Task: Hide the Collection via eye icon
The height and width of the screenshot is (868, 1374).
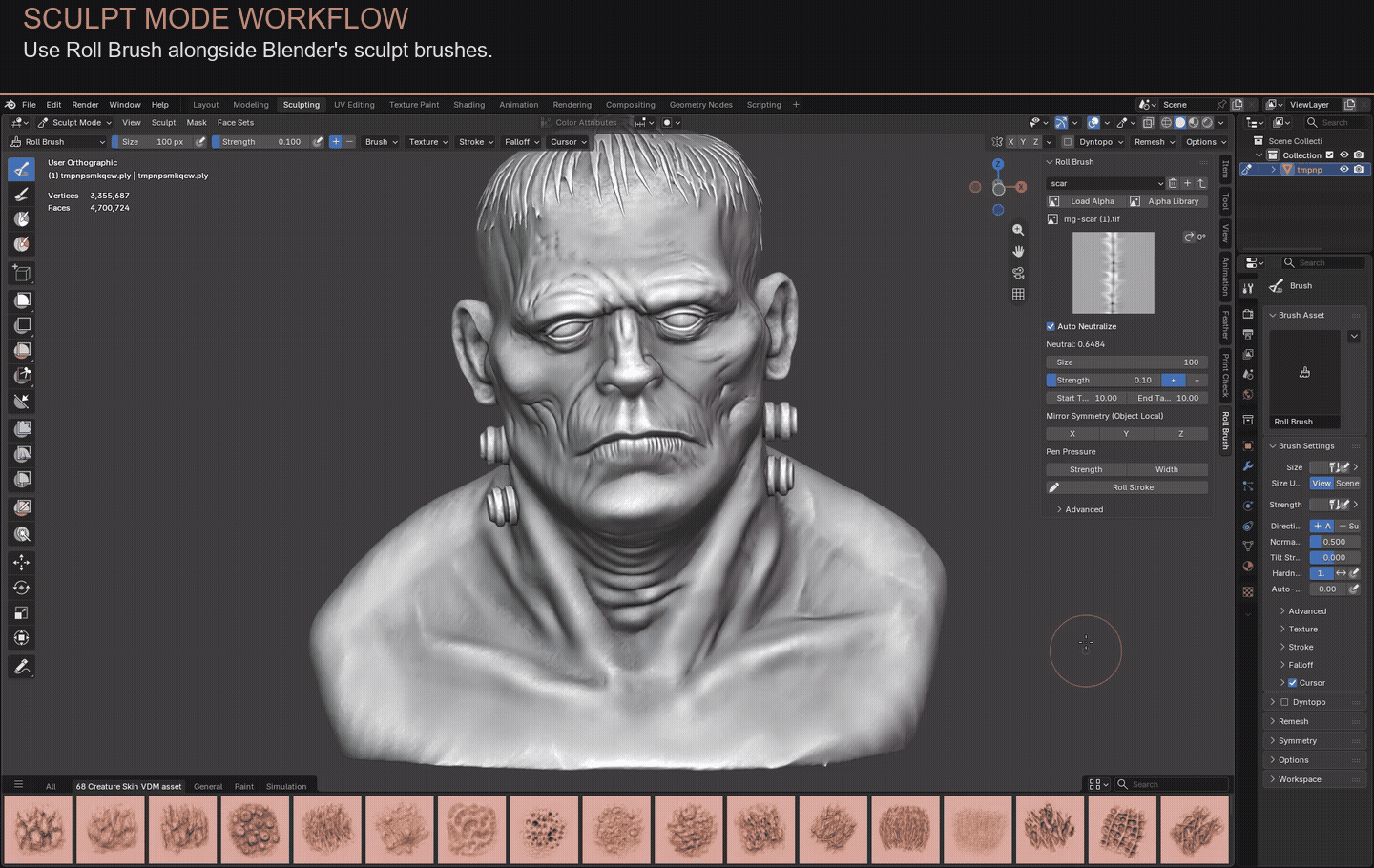Action: 1344,155
